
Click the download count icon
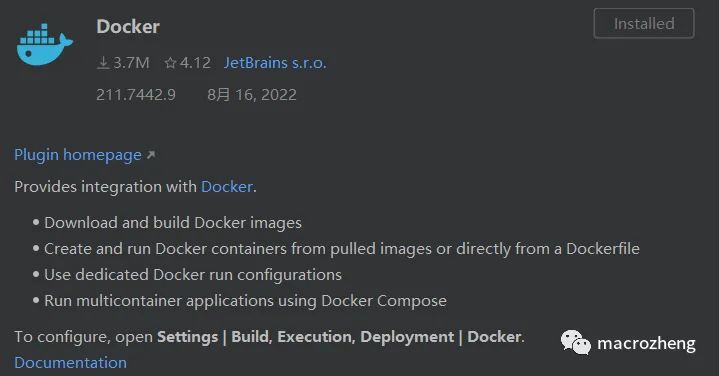click(103, 63)
